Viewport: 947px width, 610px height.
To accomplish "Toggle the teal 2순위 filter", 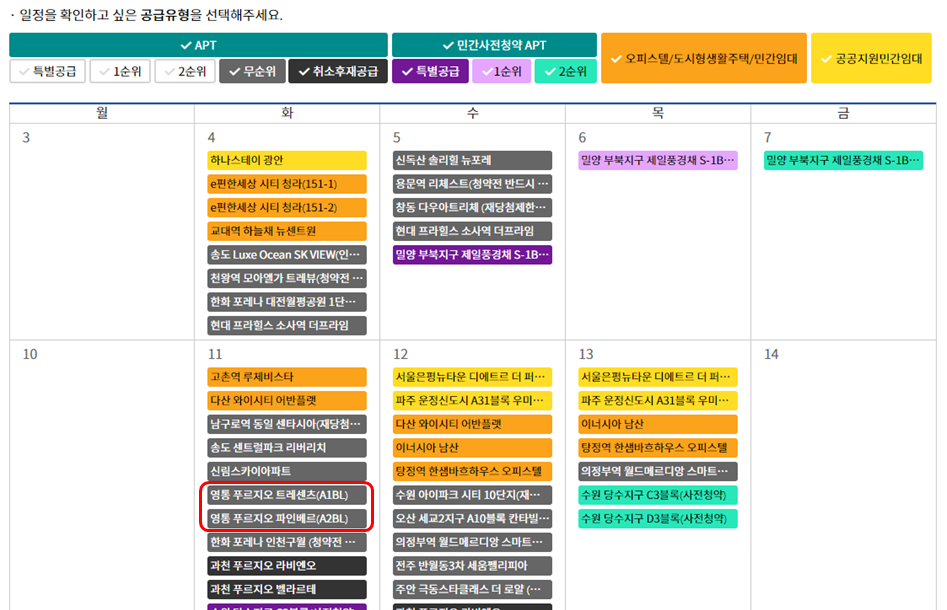I will click(x=565, y=71).
